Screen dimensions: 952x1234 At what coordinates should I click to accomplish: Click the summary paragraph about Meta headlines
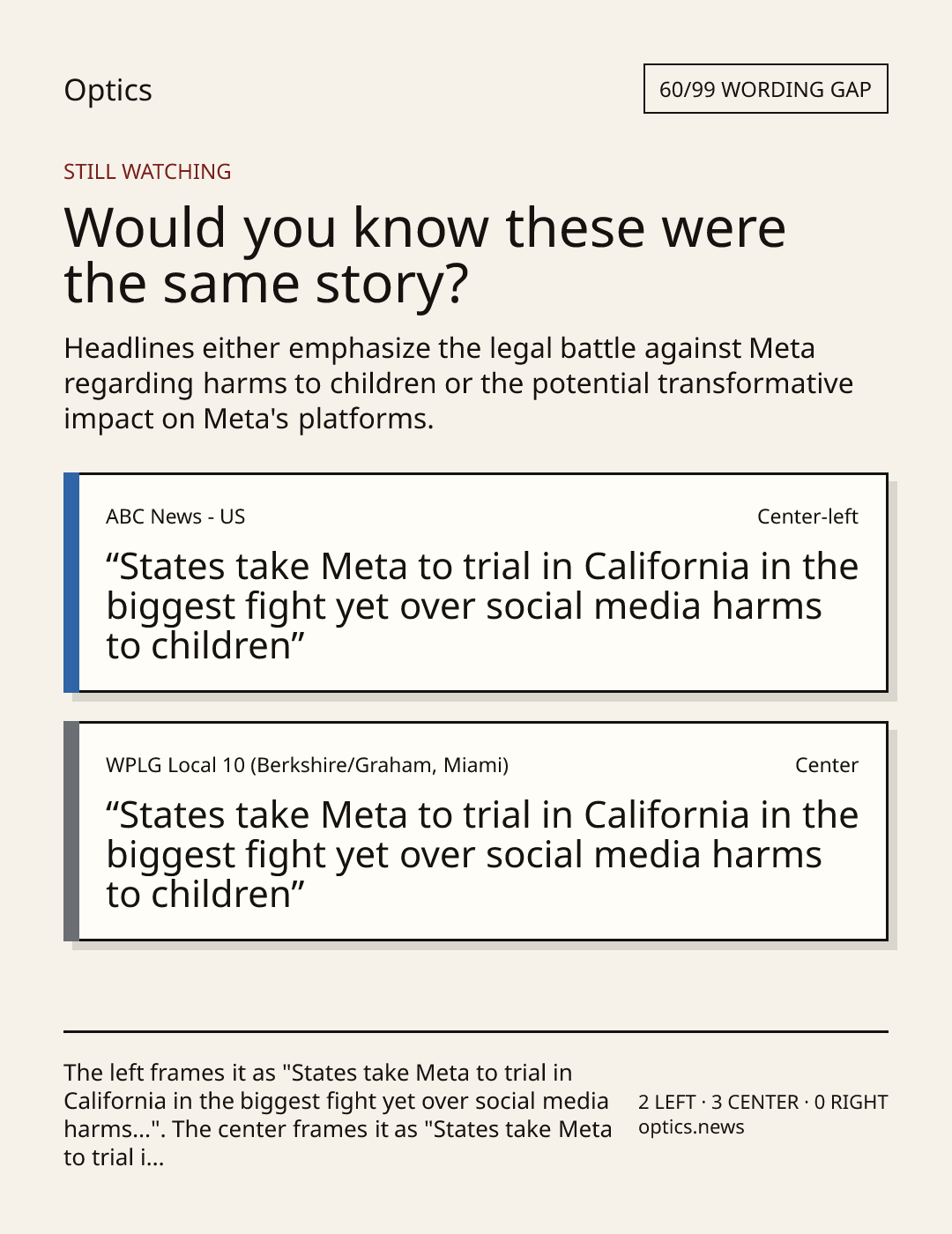click(458, 383)
